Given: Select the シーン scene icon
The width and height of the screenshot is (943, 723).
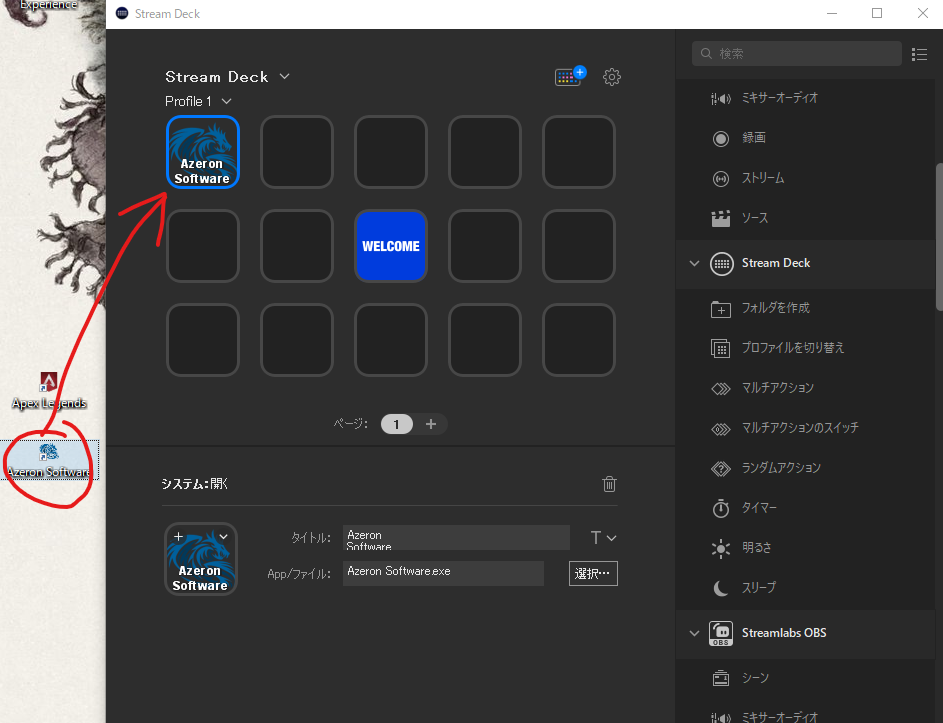Looking at the screenshot, I should [x=720, y=678].
